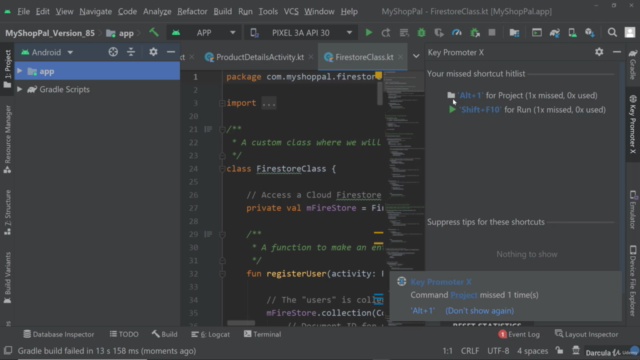Click Apply Code Changes icon
Screen dimensions: 640x360
pos(404,33)
